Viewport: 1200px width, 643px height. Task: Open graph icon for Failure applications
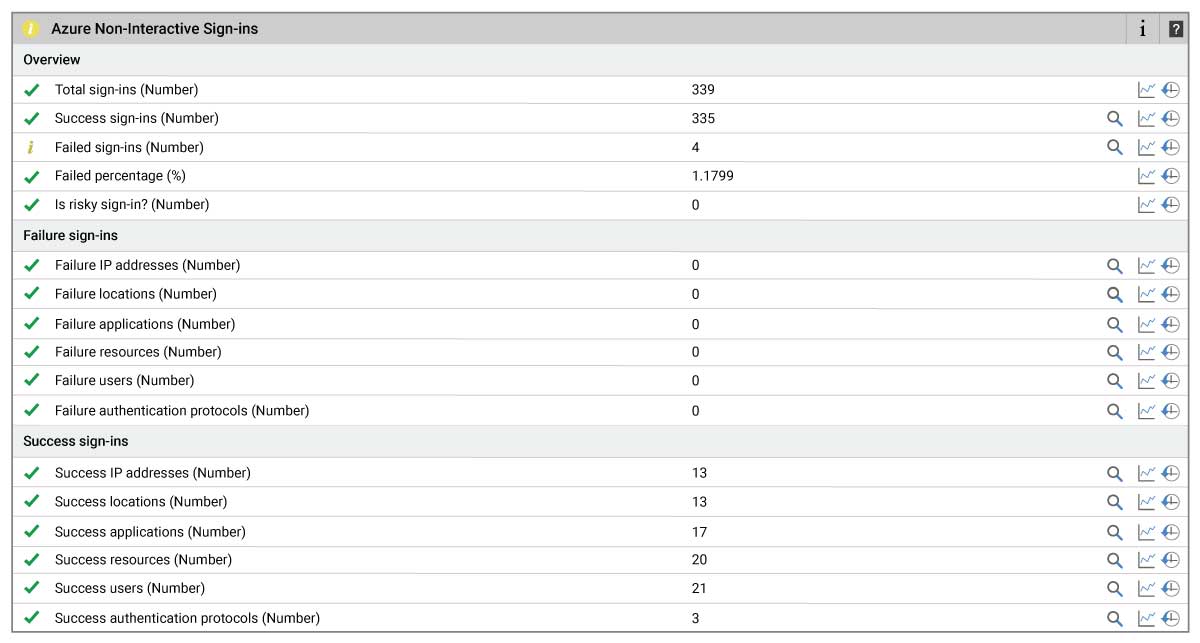tap(1146, 325)
